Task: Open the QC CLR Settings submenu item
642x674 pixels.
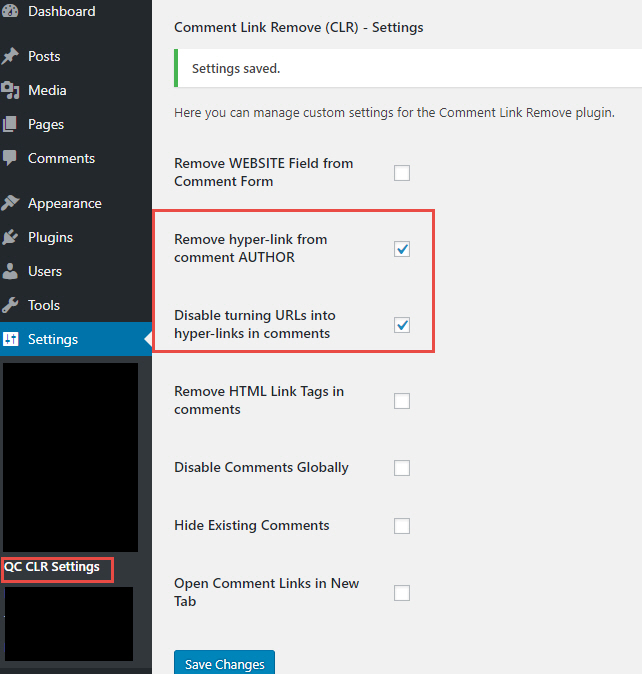Action: coord(52,567)
